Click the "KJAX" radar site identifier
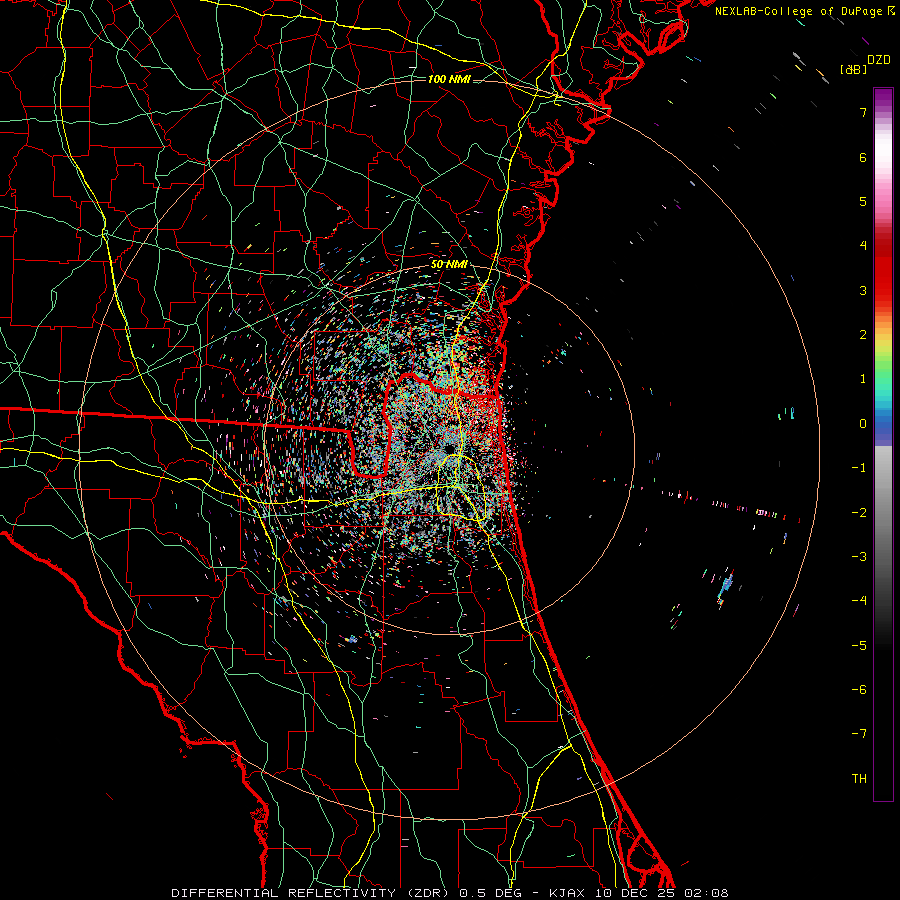The height and width of the screenshot is (900, 900). (x=567, y=893)
